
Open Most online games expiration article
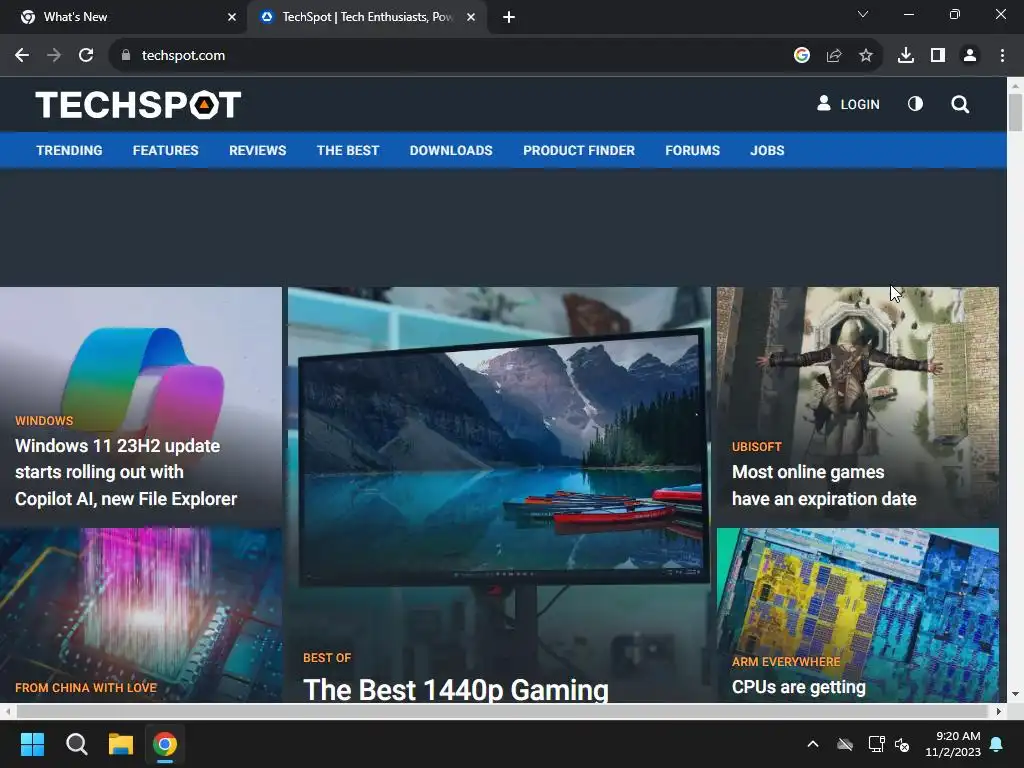click(x=824, y=485)
